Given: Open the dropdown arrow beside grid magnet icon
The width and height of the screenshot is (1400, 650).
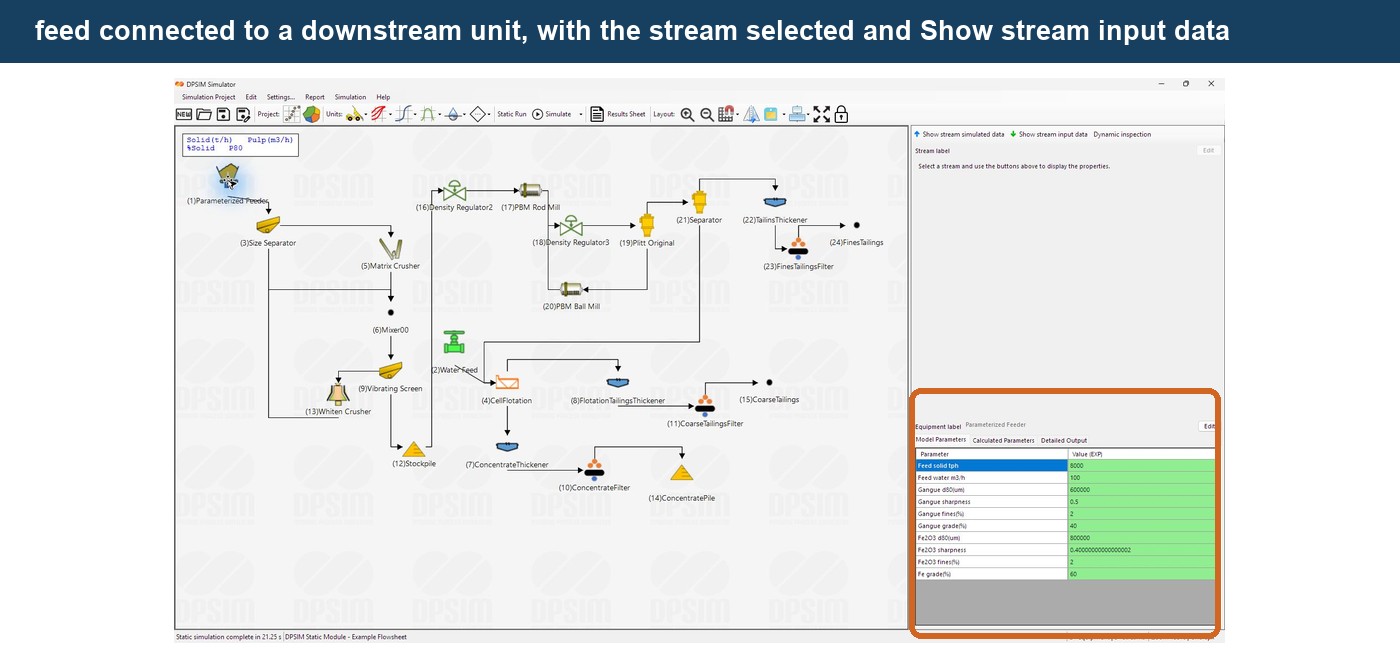Looking at the screenshot, I should point(738,115).
